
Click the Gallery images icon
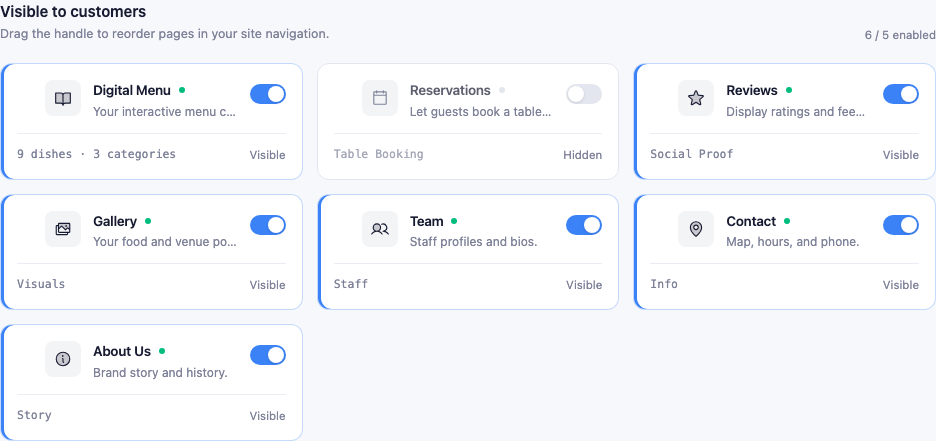(63, 229)
